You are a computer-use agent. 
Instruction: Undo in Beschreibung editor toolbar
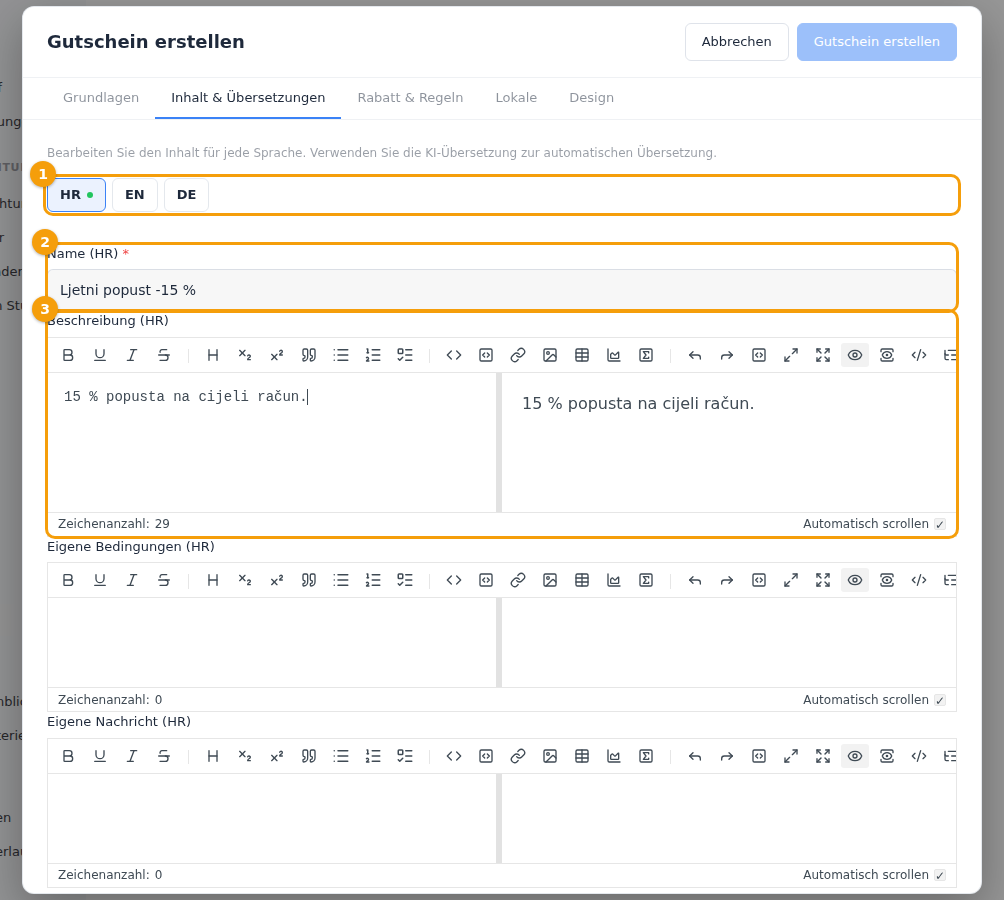tap(695, 355)
